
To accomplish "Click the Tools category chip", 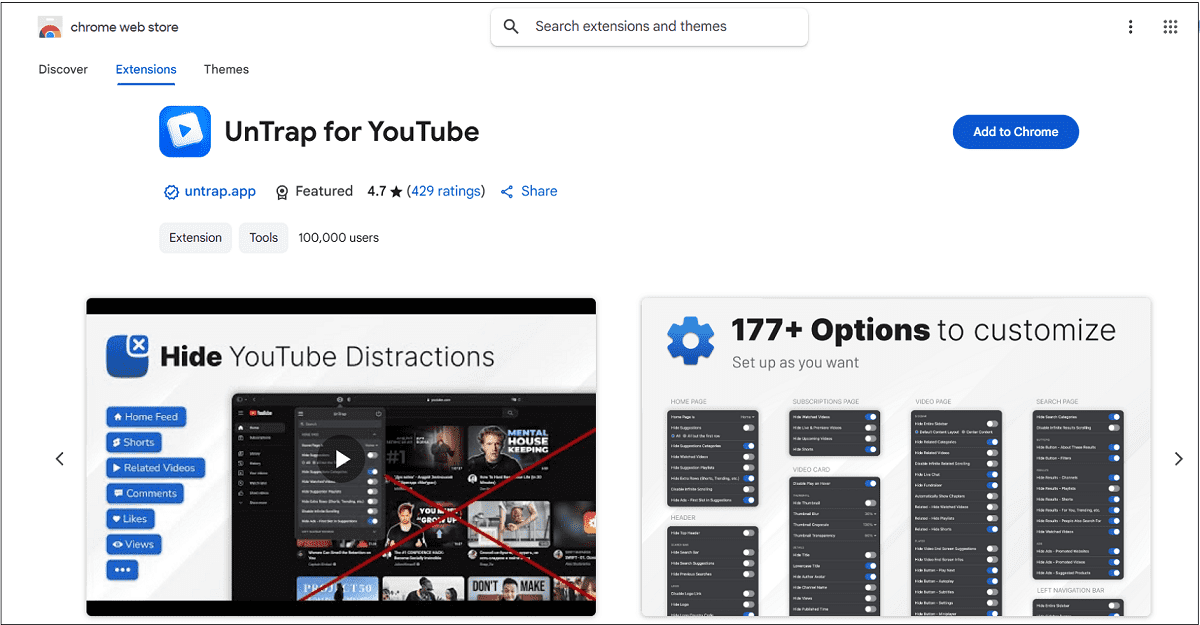I will coord(264,238).
